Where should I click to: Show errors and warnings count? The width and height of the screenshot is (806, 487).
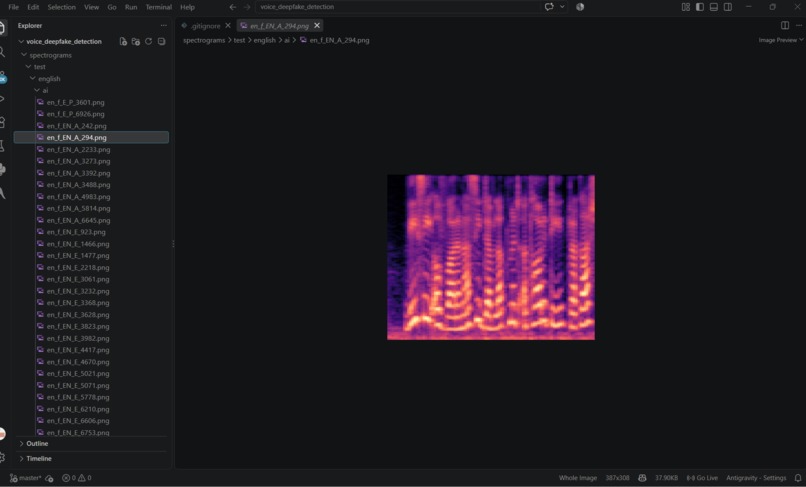coord(77,478)
